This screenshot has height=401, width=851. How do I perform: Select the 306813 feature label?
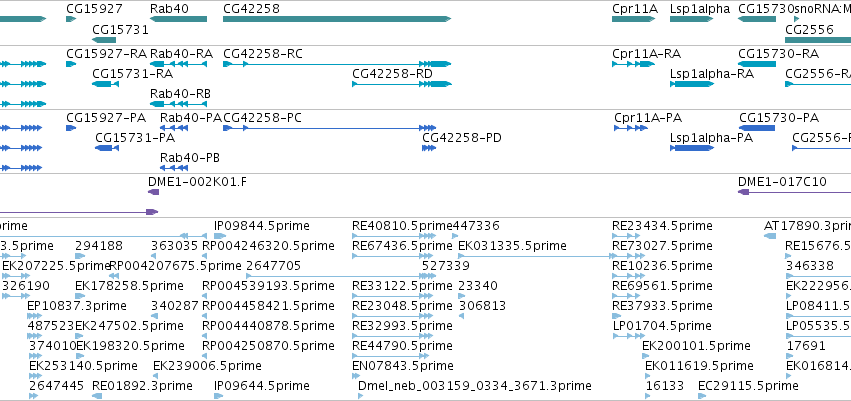point(482,306)
